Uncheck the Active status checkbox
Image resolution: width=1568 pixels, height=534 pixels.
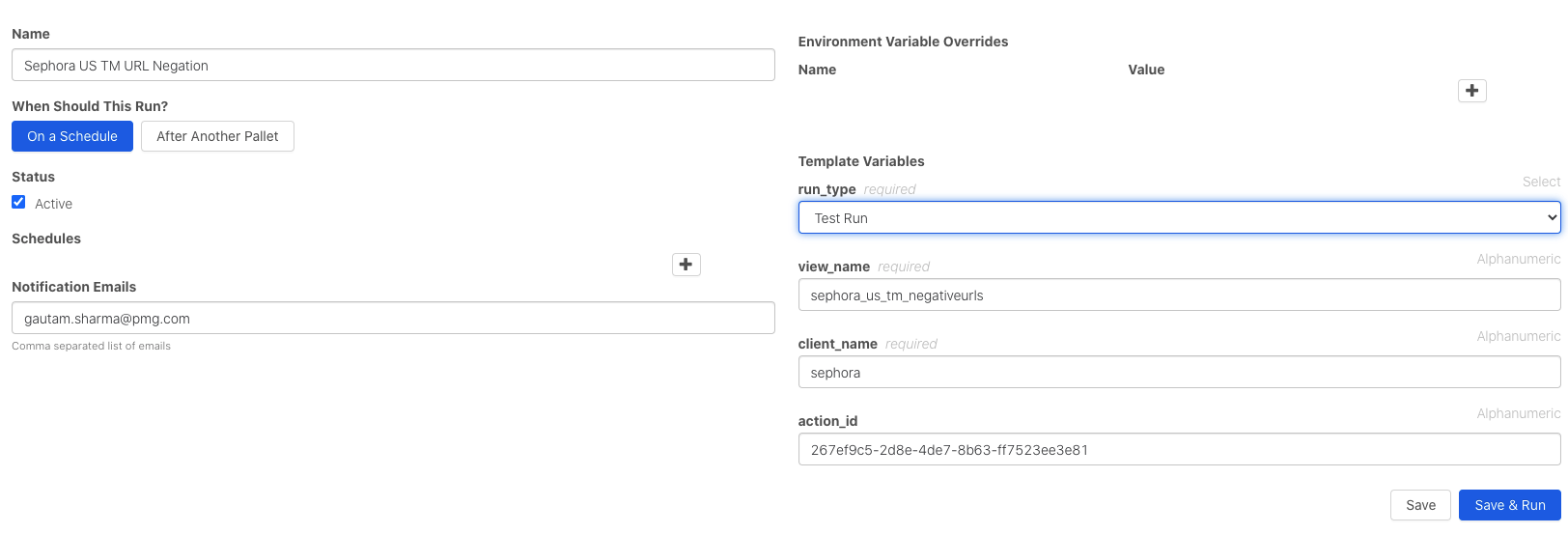(18, 202)
